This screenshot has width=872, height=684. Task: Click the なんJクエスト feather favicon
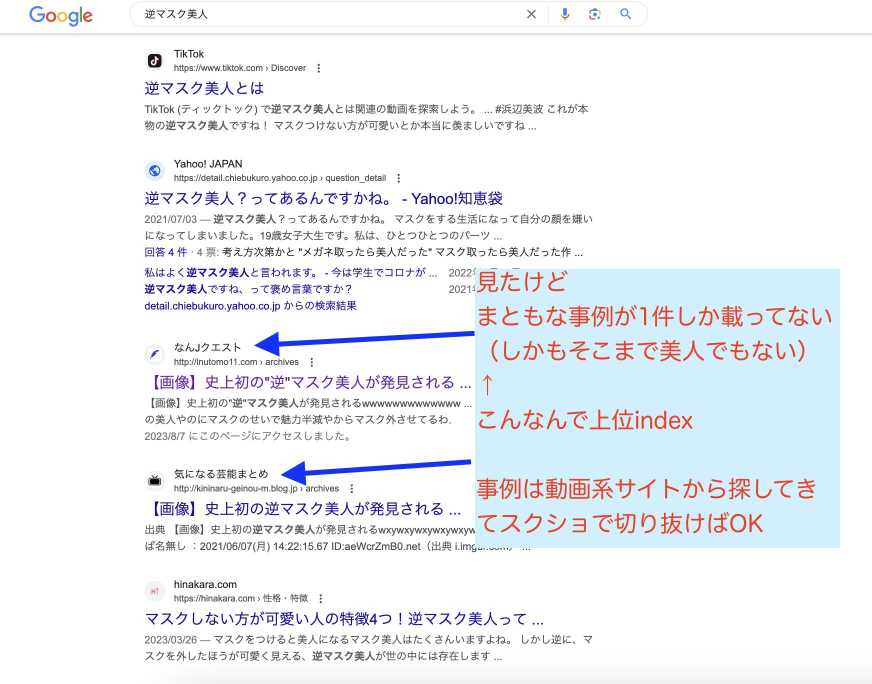[x=155, y=354]
